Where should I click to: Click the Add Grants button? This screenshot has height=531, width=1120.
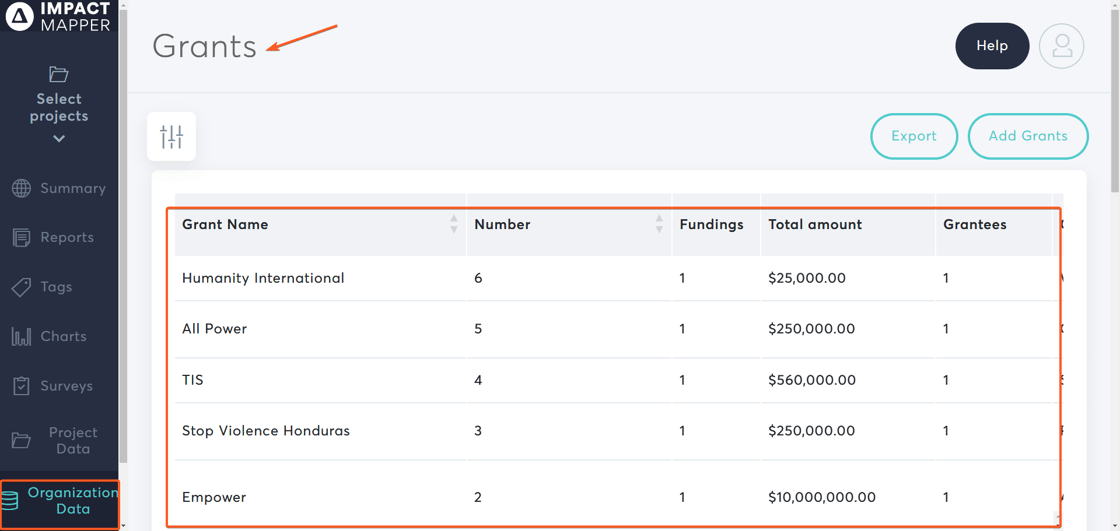click(x=1027, y=136)
